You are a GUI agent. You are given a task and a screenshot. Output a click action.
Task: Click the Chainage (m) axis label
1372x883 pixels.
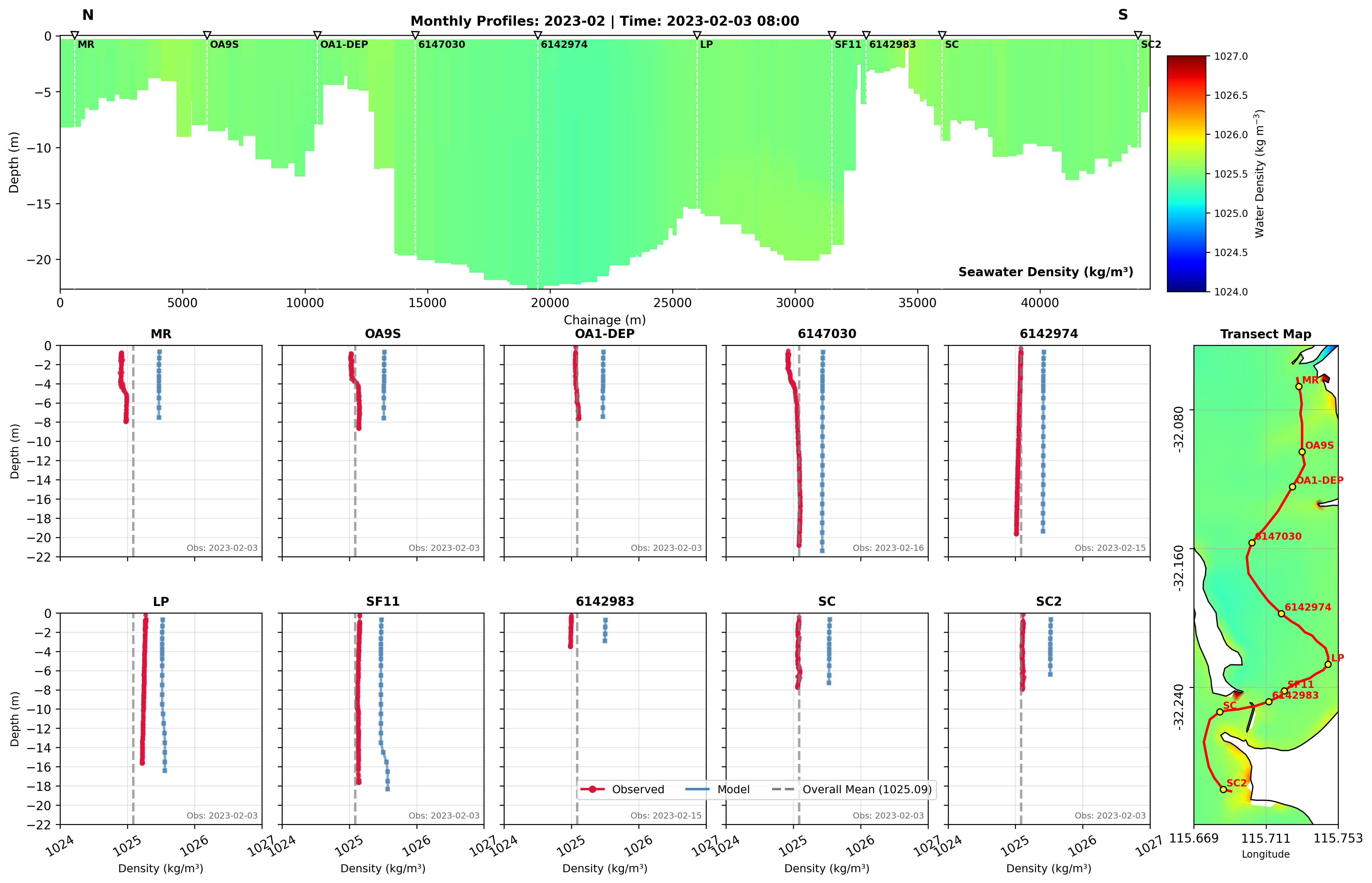(604, 320)
